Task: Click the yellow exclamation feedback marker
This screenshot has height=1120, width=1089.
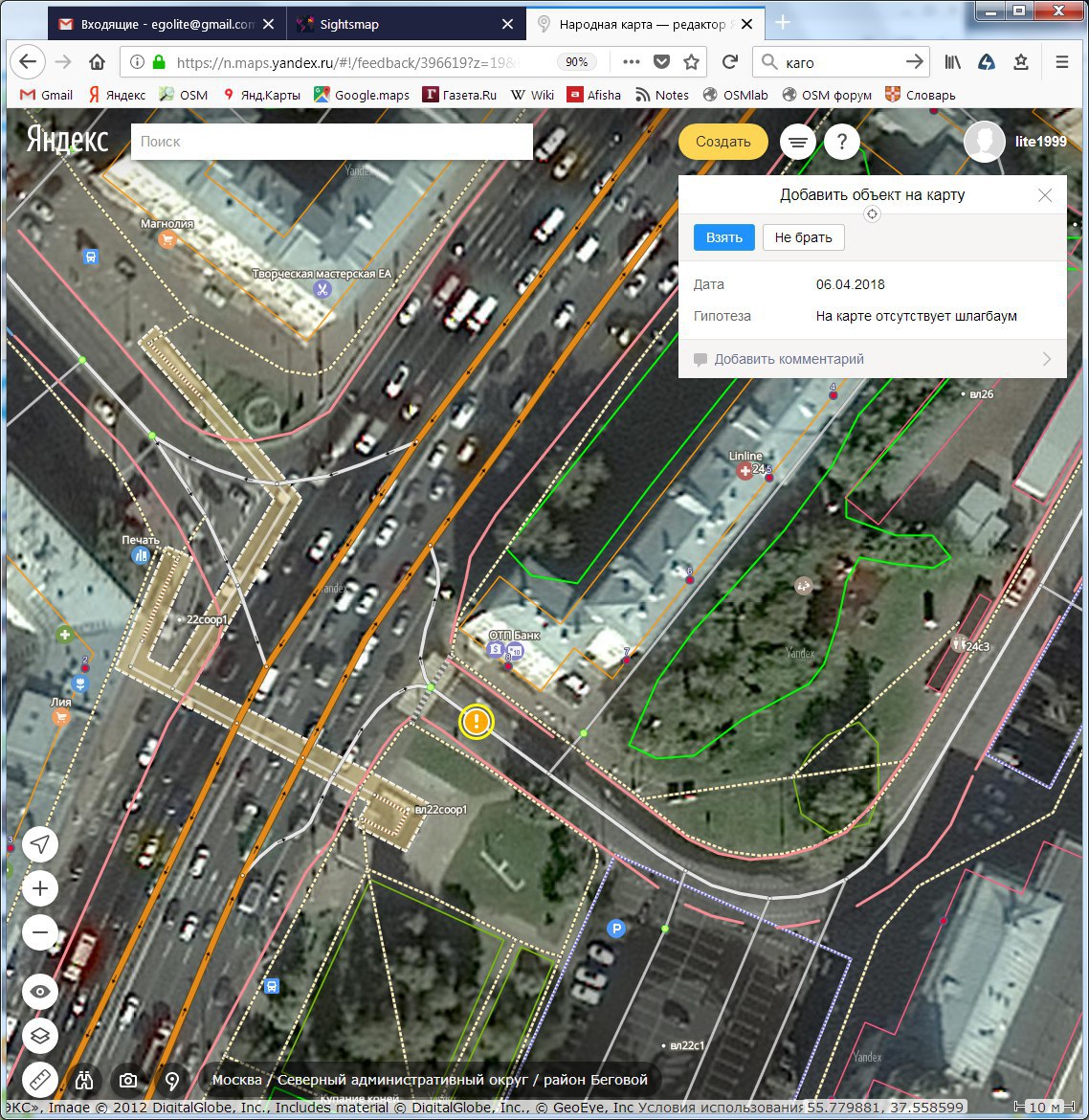Action: click(x=477, y=722)
